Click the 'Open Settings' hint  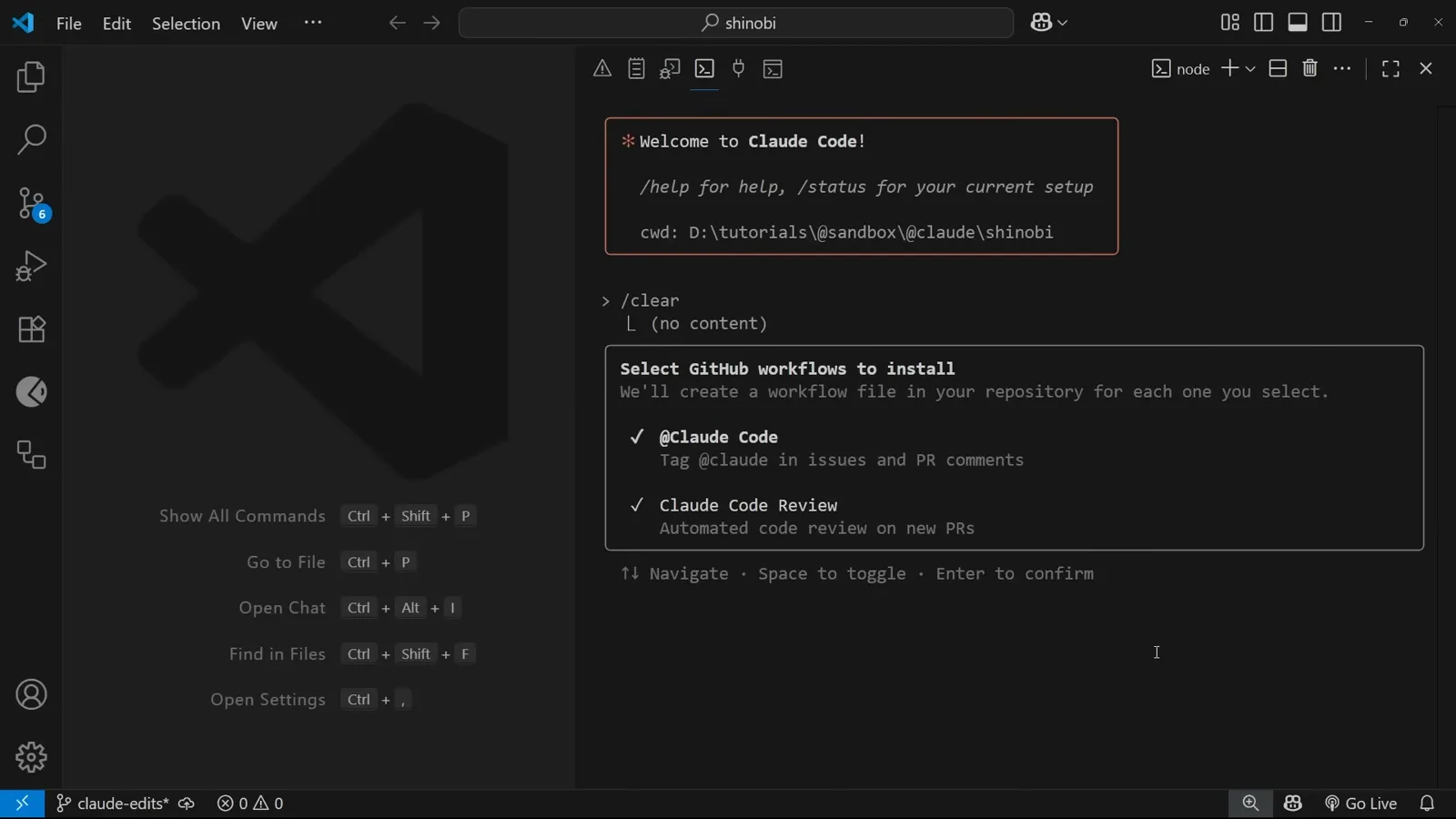click(x=268, y=700)
